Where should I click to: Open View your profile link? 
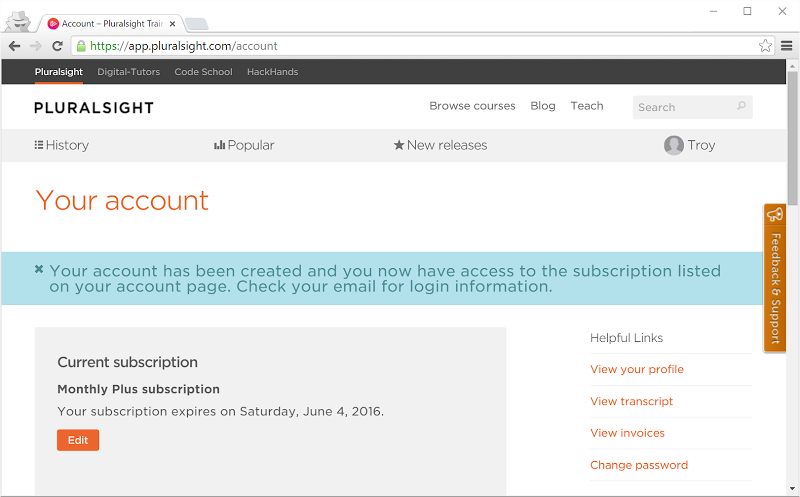coord(637,369)
